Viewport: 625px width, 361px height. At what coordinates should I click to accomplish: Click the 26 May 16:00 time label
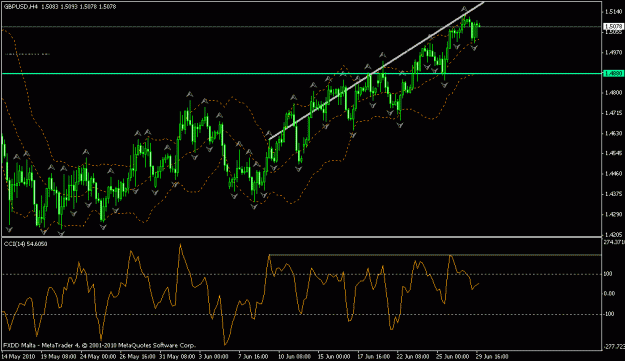click(137, 356)
